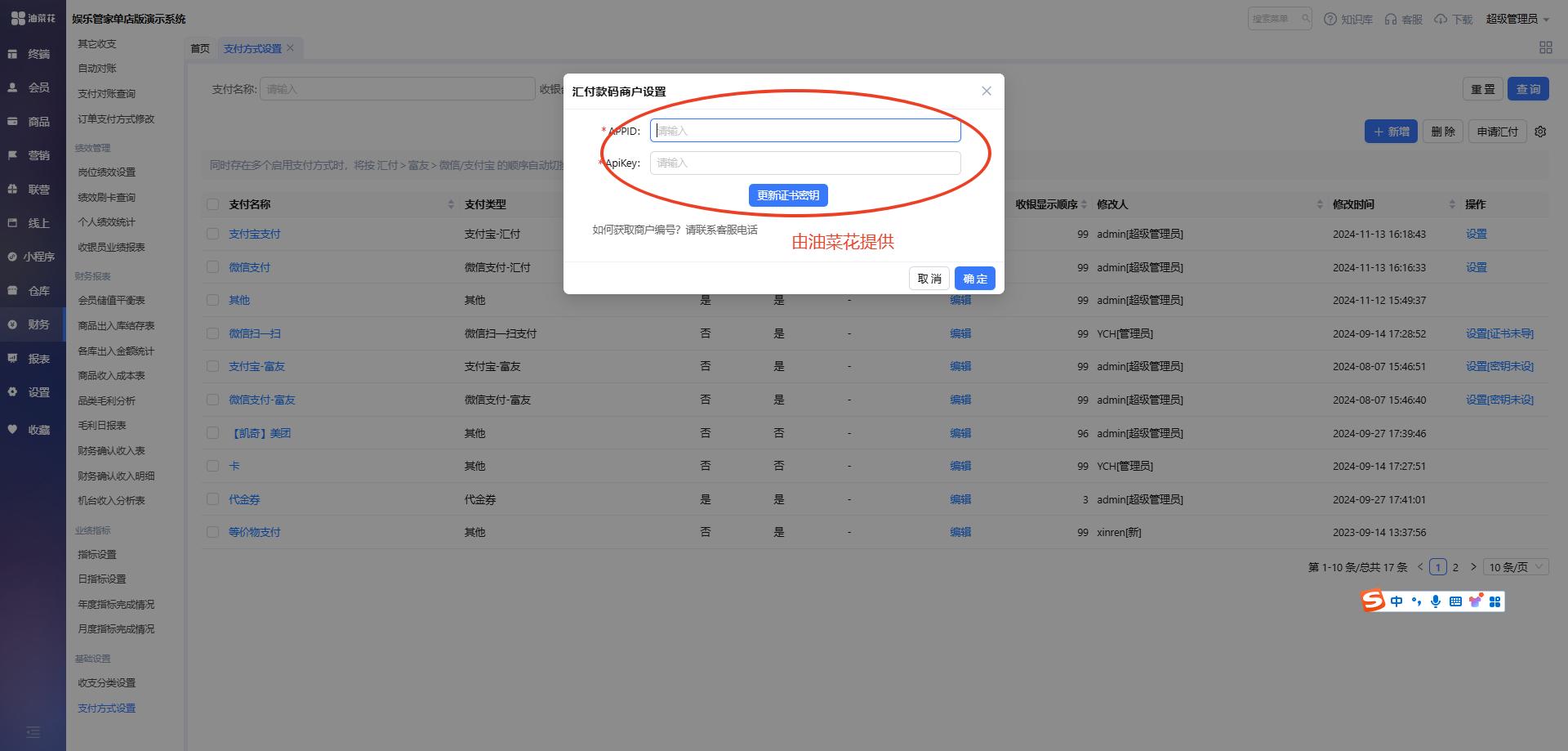Switch to the 首页 tab
This screenshot has height=751, width=1568.
200,48
